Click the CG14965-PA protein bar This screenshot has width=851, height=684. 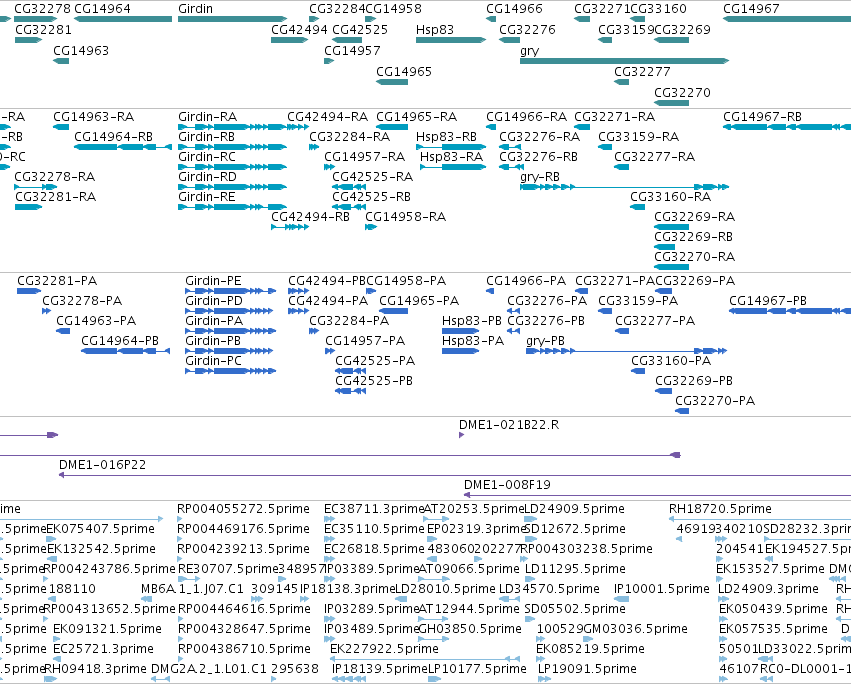tap(393, 311)
